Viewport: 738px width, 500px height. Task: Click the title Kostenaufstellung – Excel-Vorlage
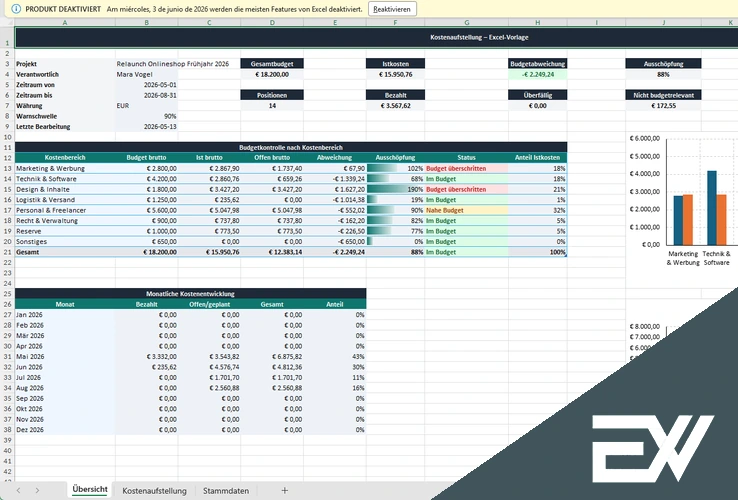479,37
